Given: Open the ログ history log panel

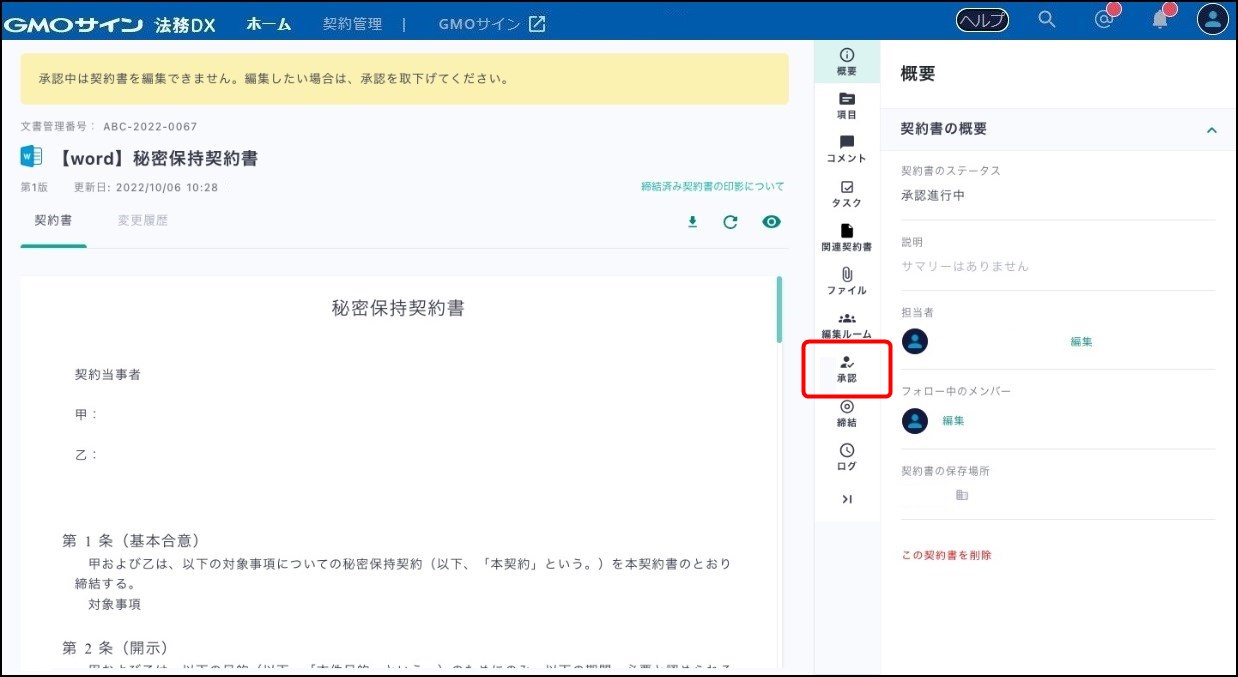Looking at the screenshot, I should [846, 456].
